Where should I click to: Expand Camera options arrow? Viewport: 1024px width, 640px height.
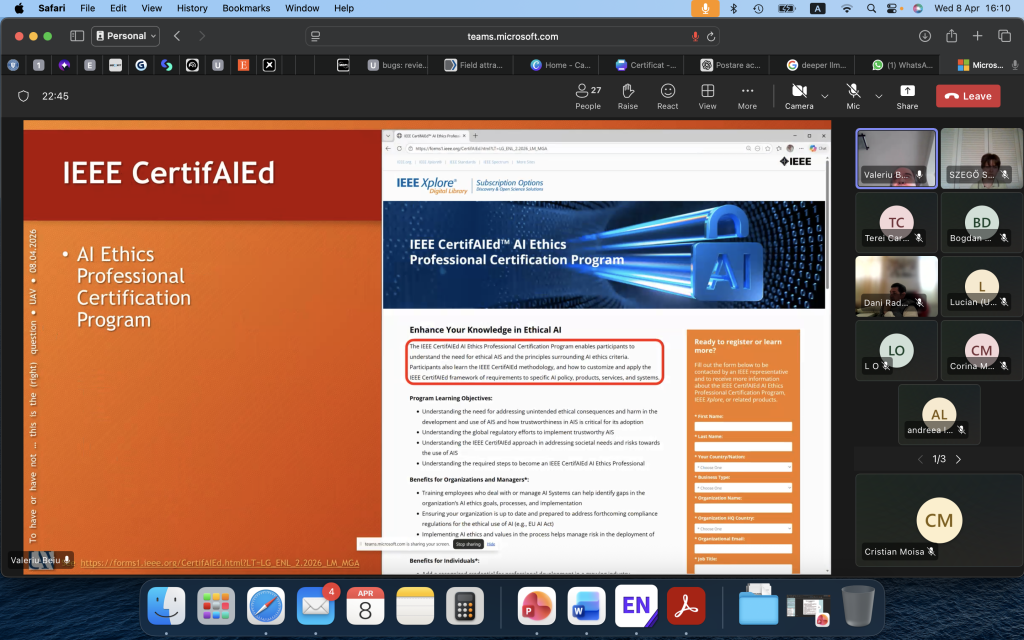coord(825,96)
